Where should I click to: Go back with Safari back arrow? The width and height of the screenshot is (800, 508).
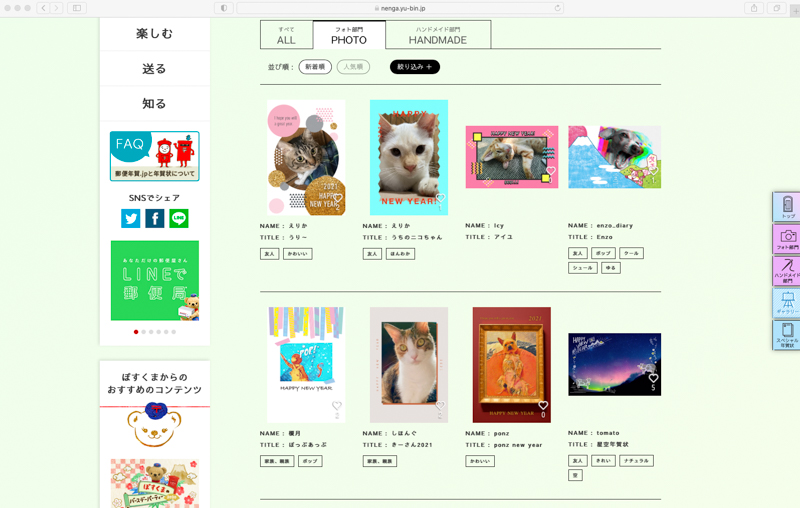click(43, 8)
